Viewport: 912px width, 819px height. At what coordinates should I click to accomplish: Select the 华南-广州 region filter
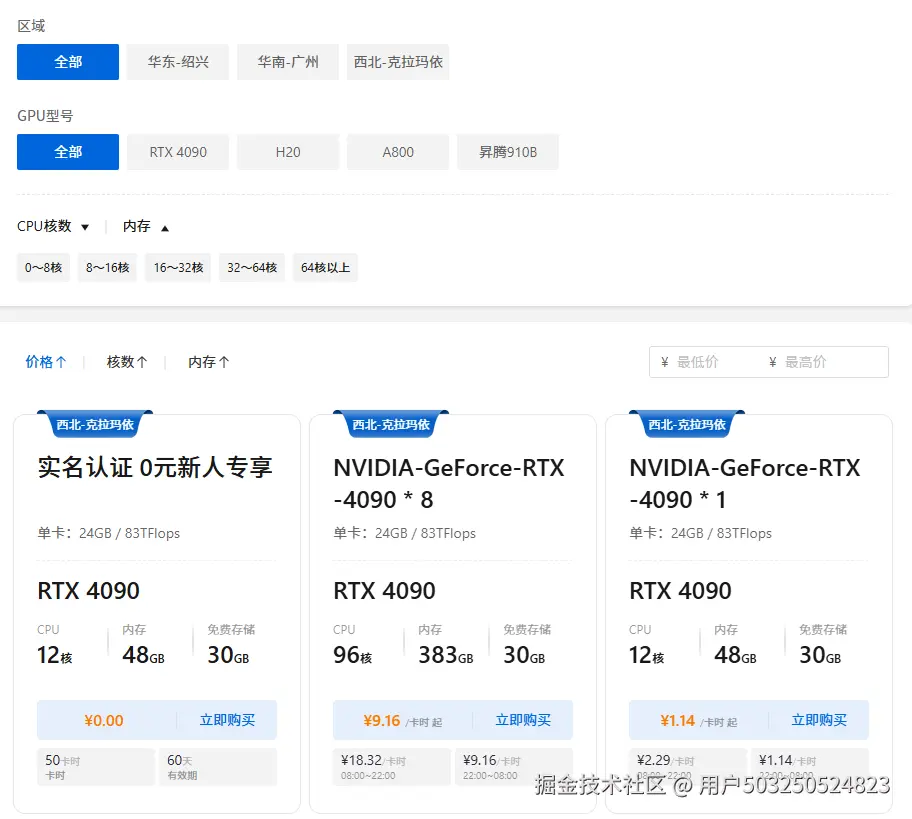(x=287, y=61)
